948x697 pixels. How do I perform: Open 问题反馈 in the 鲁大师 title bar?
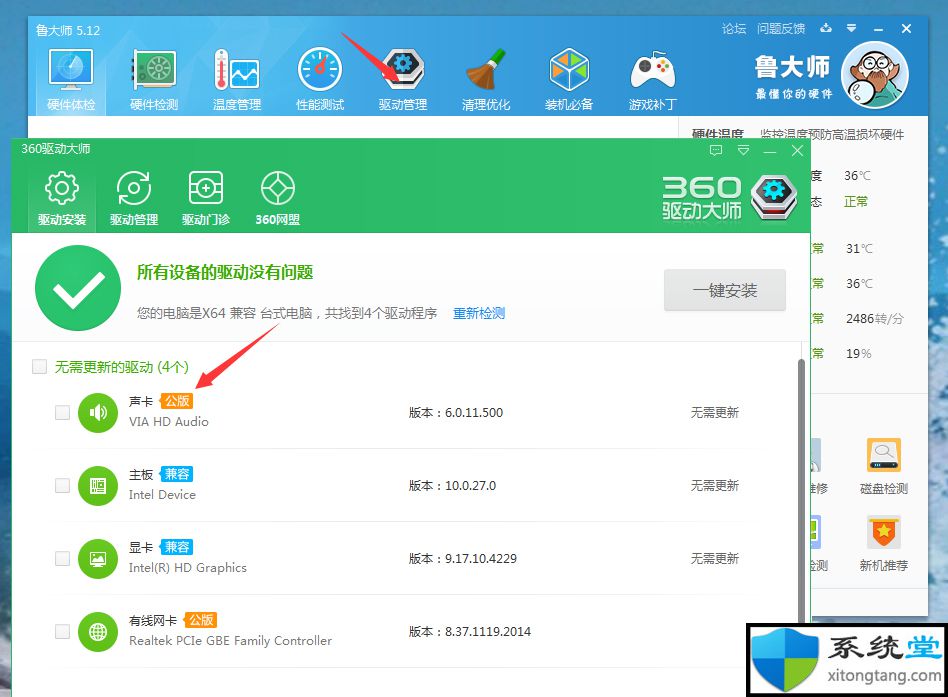781,28
